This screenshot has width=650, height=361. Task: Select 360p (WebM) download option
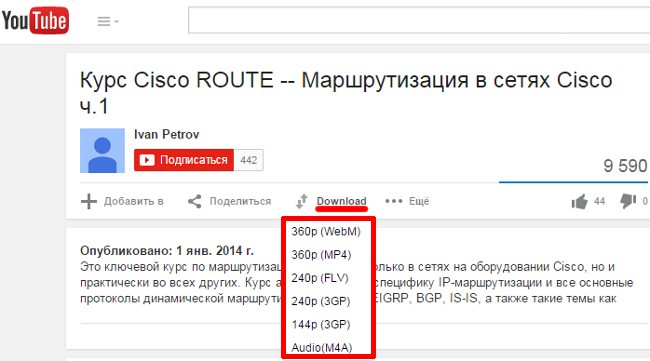(x=326, y=231)
